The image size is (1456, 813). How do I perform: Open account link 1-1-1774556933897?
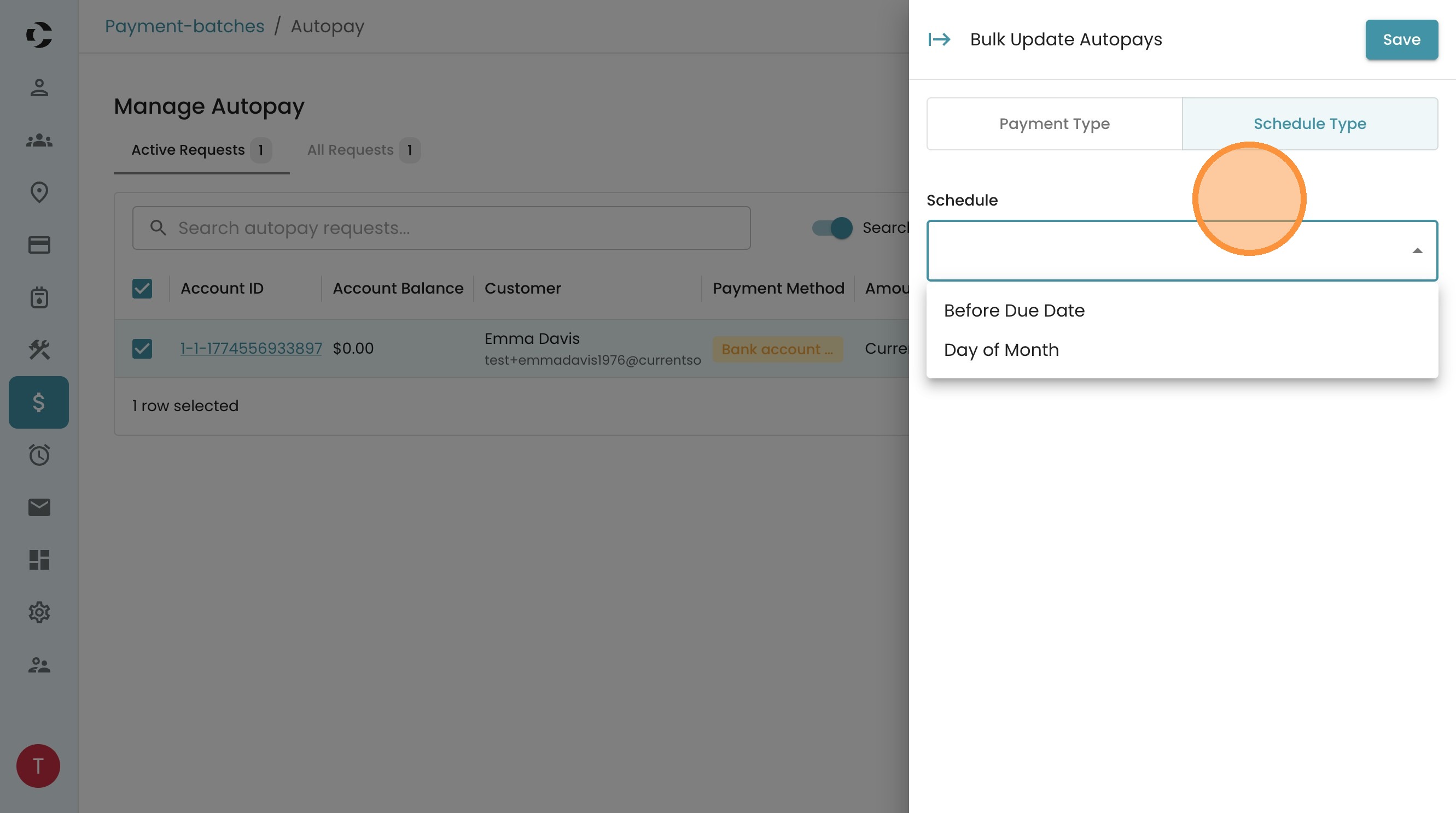251,349
